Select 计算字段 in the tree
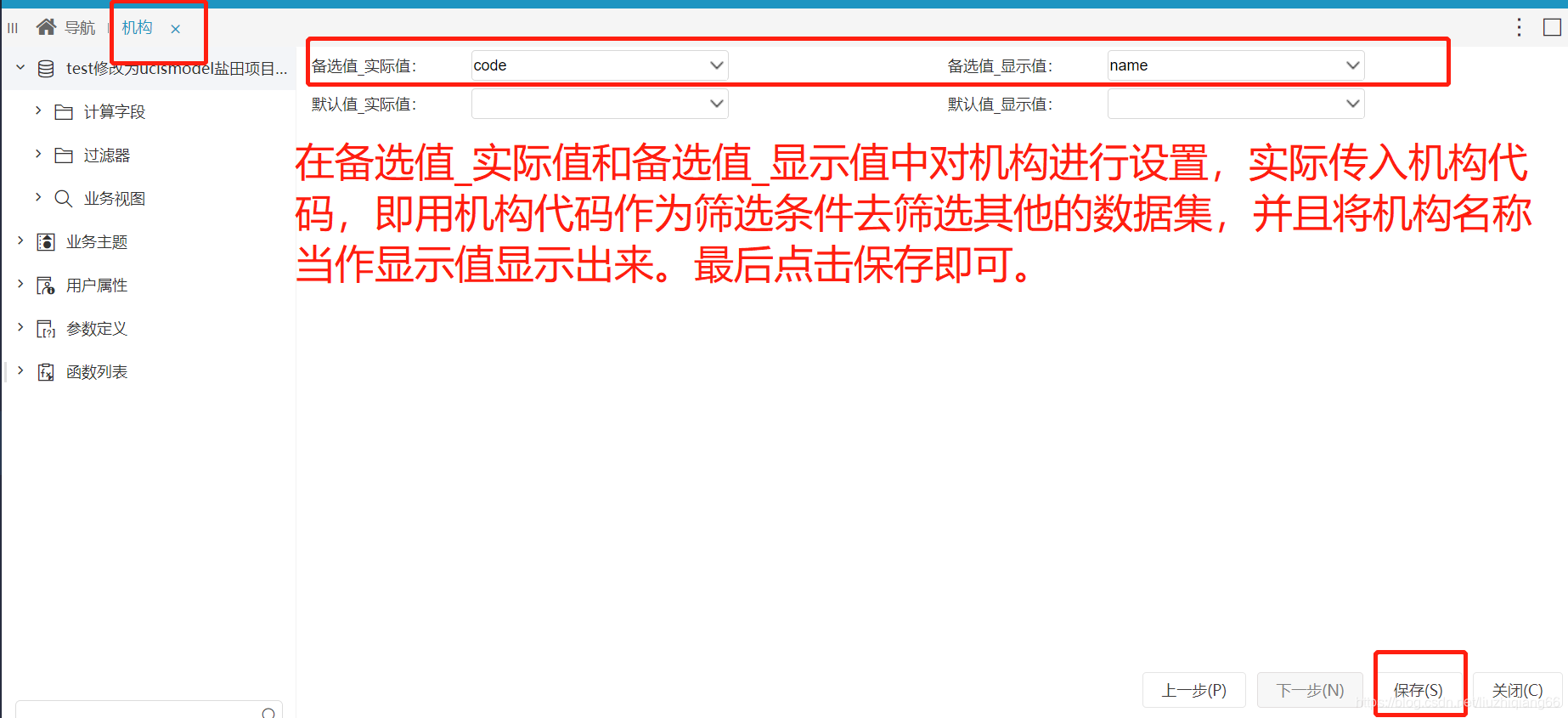 click(115, 111)
